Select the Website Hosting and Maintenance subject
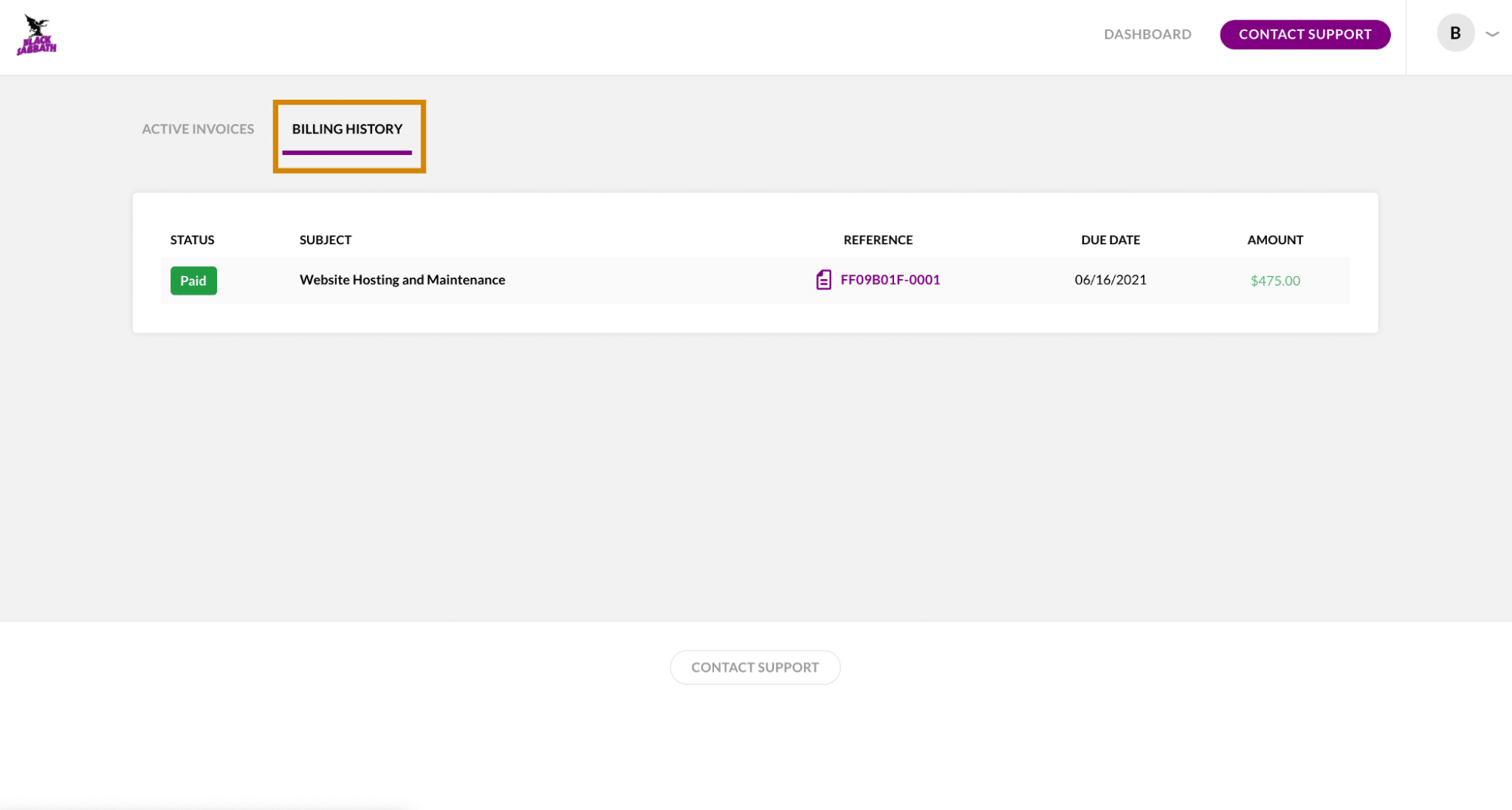Viewport: 1512px width, 810px height. [402, 280]
